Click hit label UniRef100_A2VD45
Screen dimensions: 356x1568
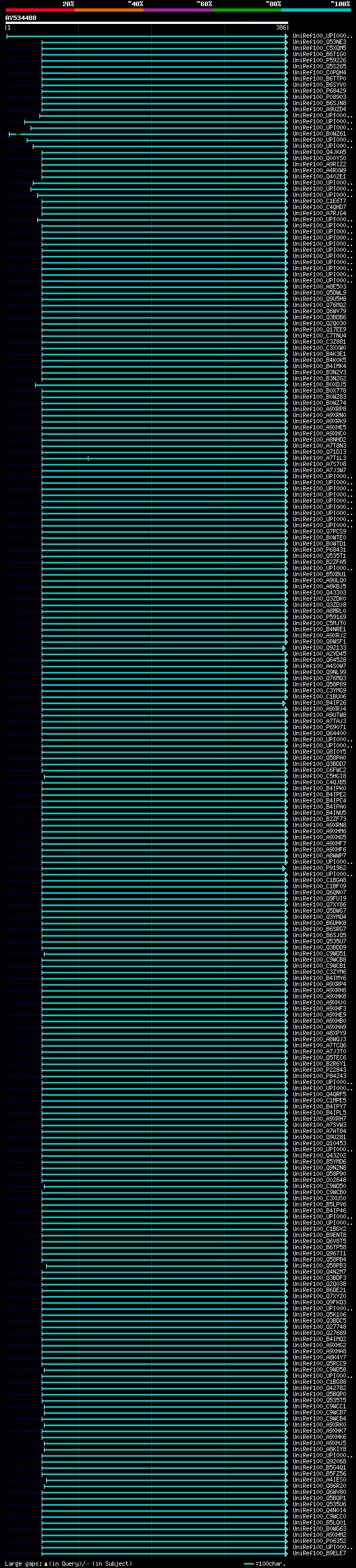pos(319,654)
